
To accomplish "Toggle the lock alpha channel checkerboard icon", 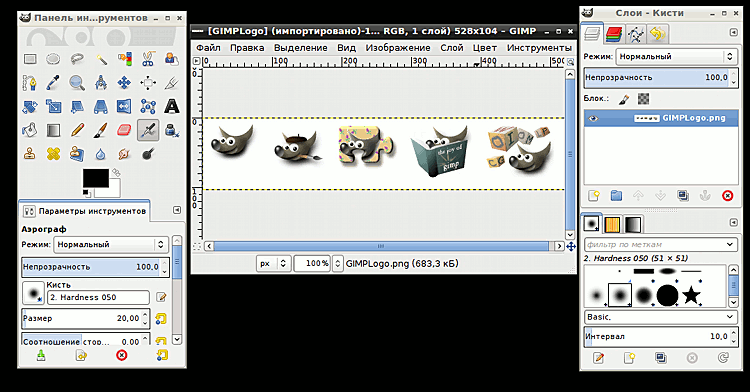I will [644, 99].
